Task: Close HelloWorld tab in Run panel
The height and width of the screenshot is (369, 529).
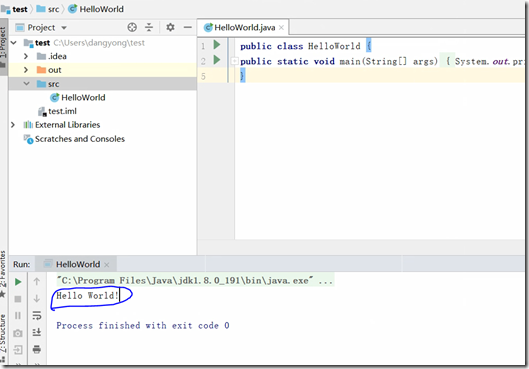Action: pyautogui.click(x=107, y=265)
